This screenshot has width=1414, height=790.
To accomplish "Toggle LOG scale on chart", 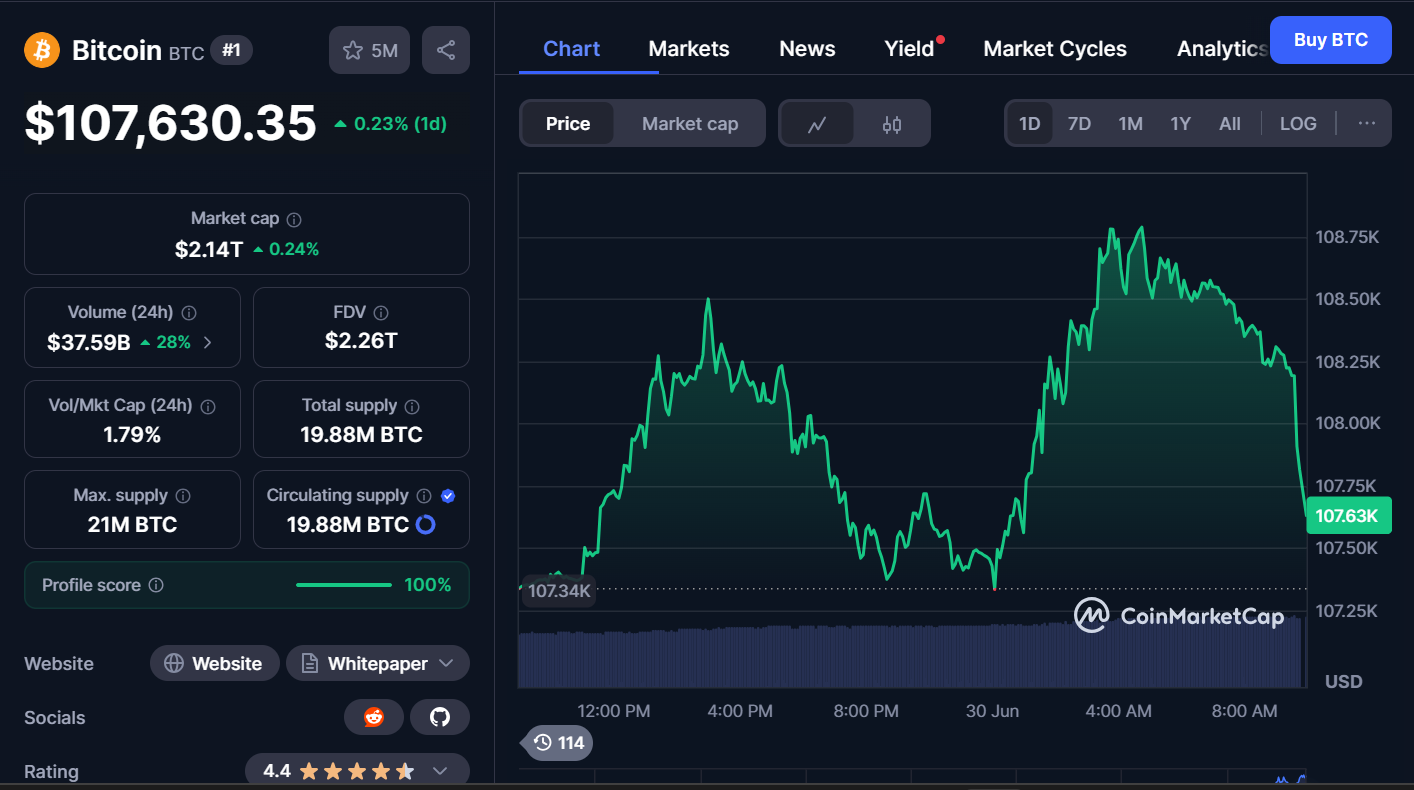I will [x=1298, y=124].
